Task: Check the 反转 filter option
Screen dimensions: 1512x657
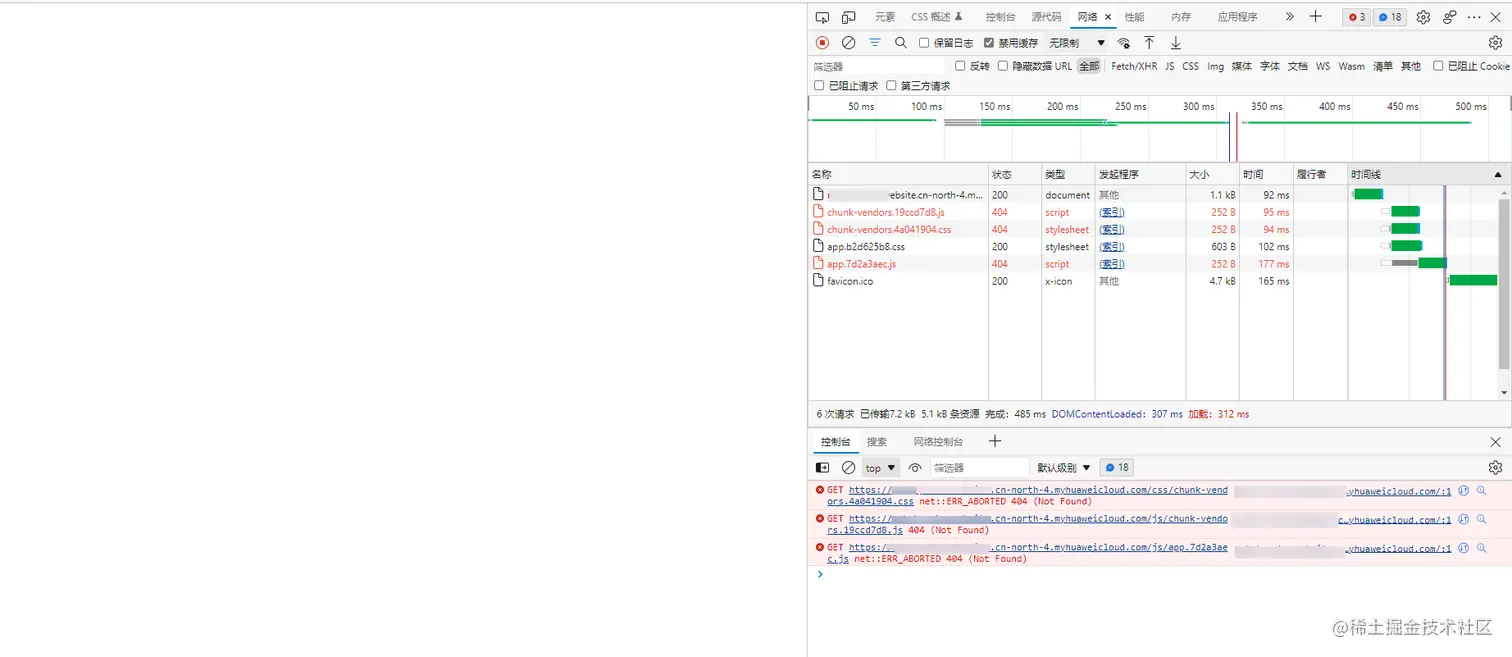Action: [x=959, y=66]
